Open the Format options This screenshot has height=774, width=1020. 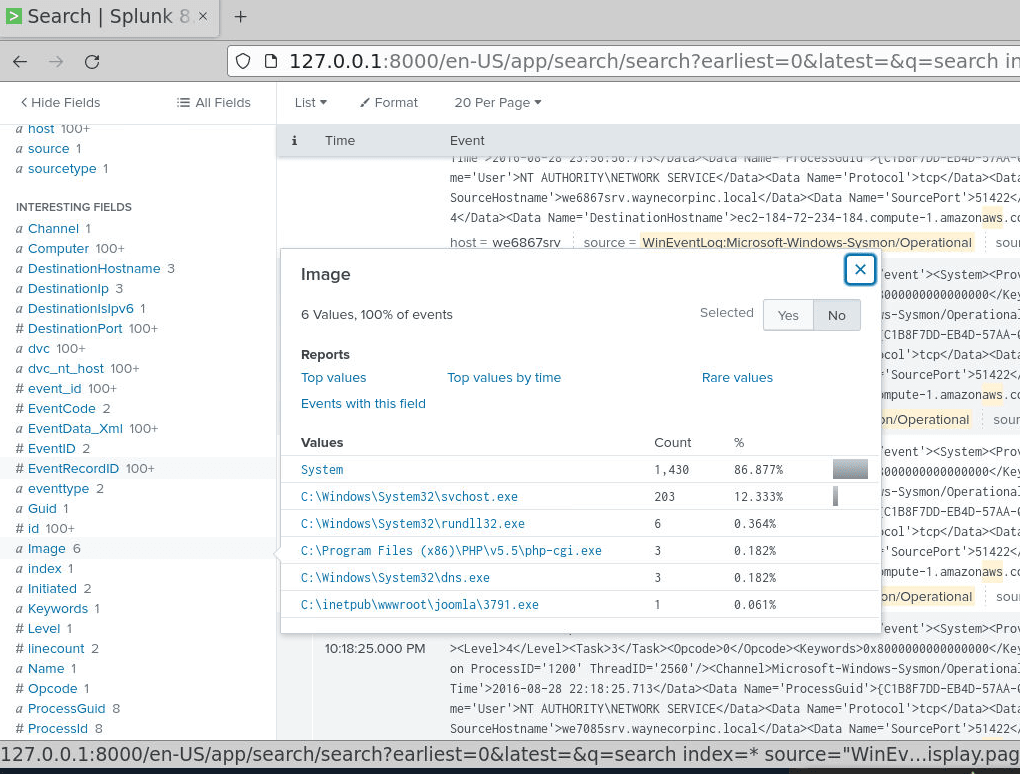[389, 103]
